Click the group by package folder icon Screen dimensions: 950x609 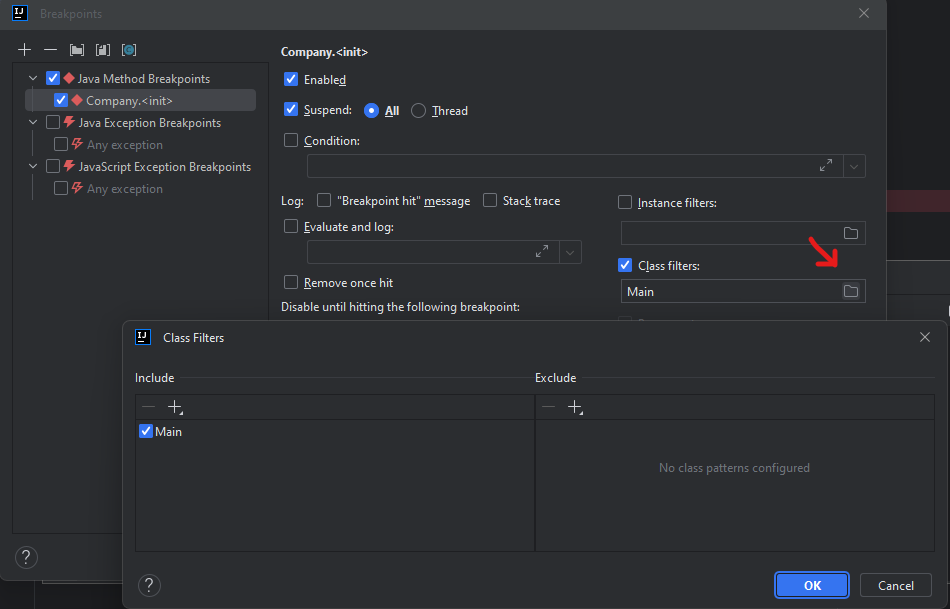point(77,49)
